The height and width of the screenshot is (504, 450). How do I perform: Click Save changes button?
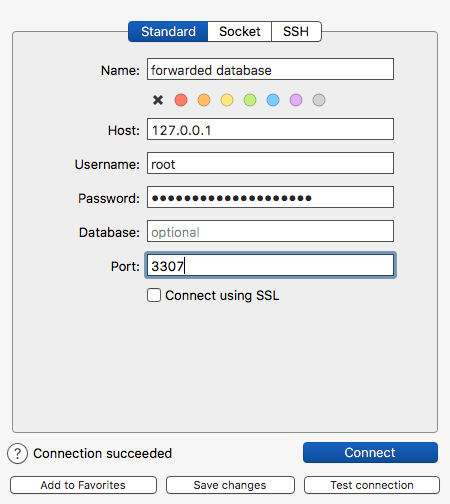coord(230,485)
